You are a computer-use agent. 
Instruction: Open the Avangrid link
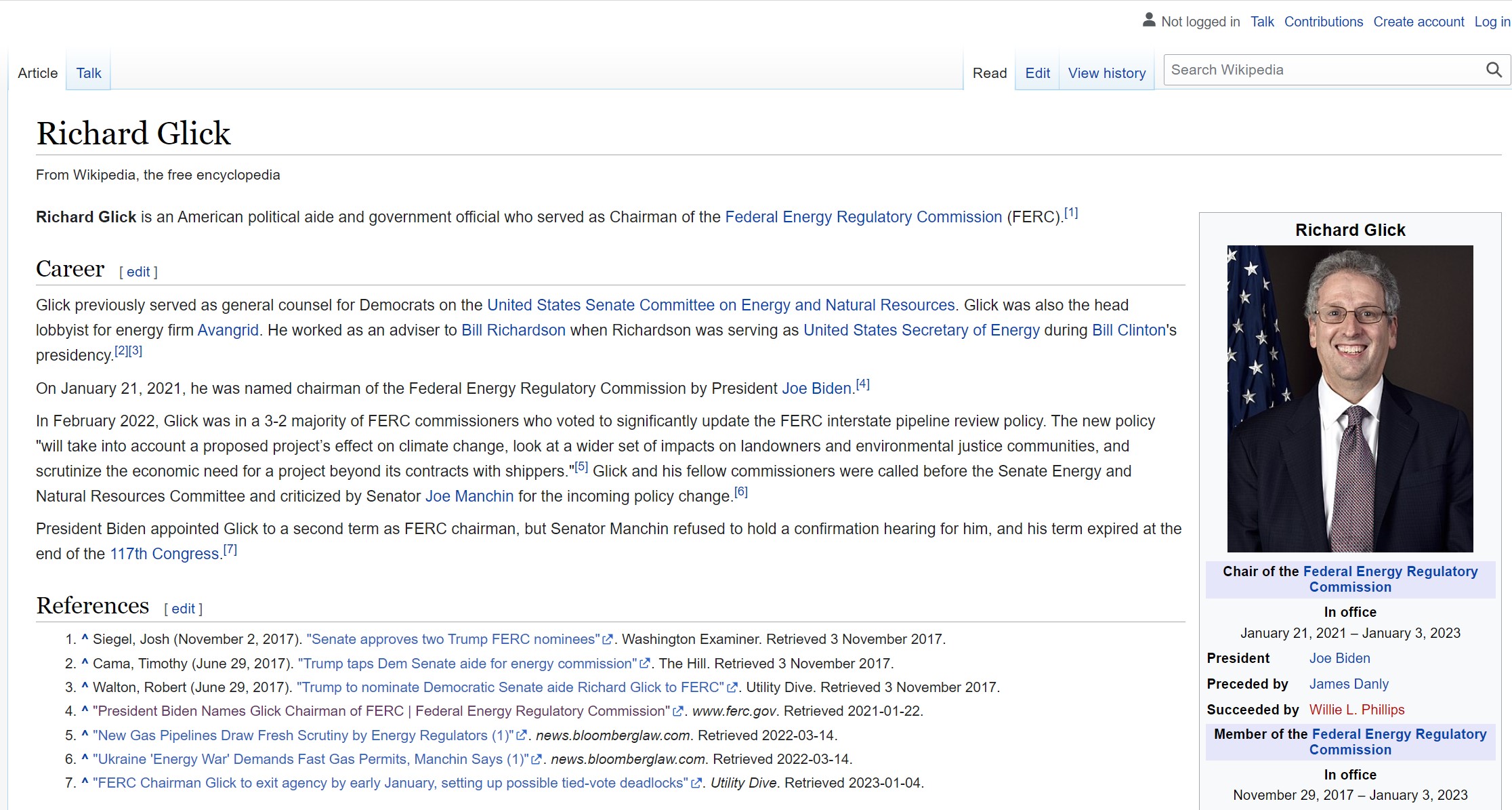click(x=228, y=330)
